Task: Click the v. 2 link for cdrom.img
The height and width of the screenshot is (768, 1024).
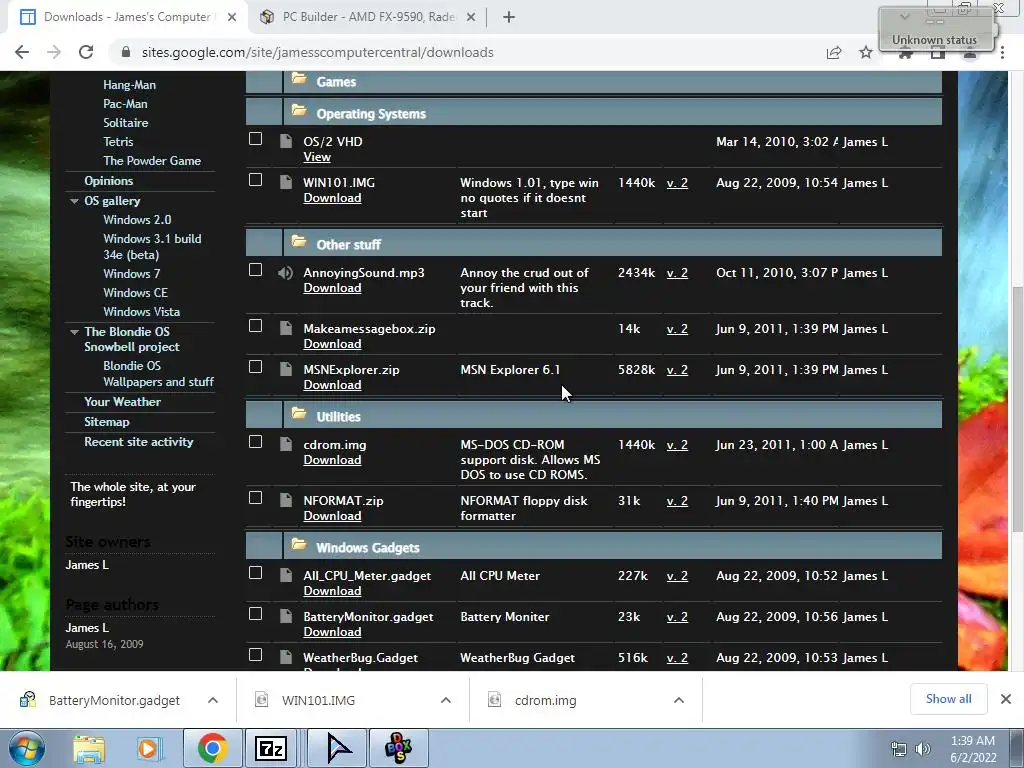Action: click(x=677, y=445)
